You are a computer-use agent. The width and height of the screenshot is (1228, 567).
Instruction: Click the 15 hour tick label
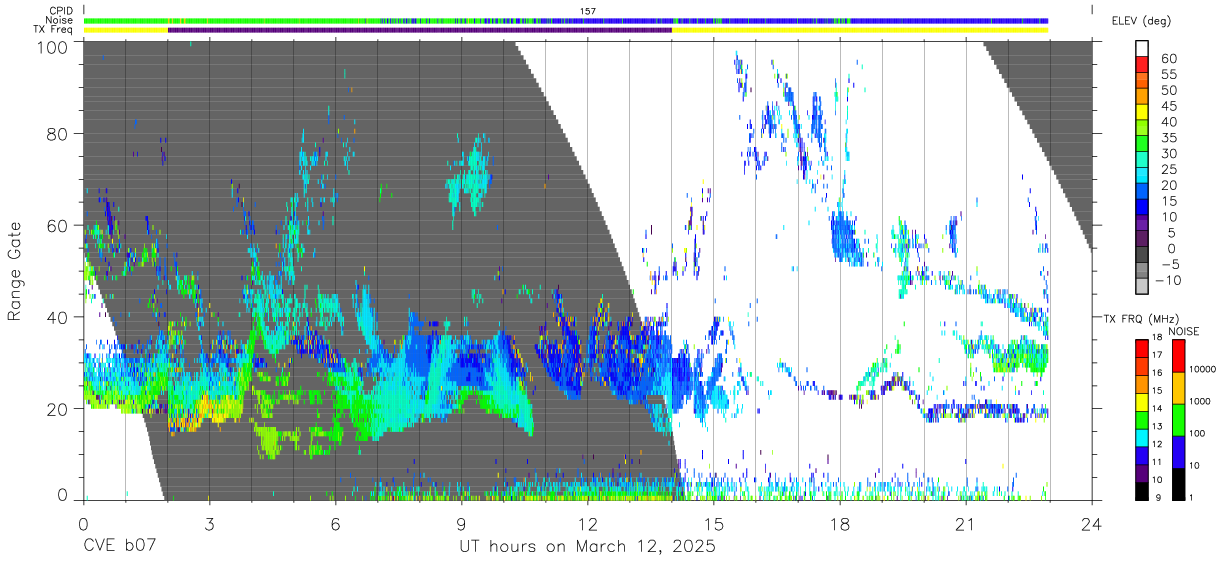pyautogui.click(x=714, y=525)
